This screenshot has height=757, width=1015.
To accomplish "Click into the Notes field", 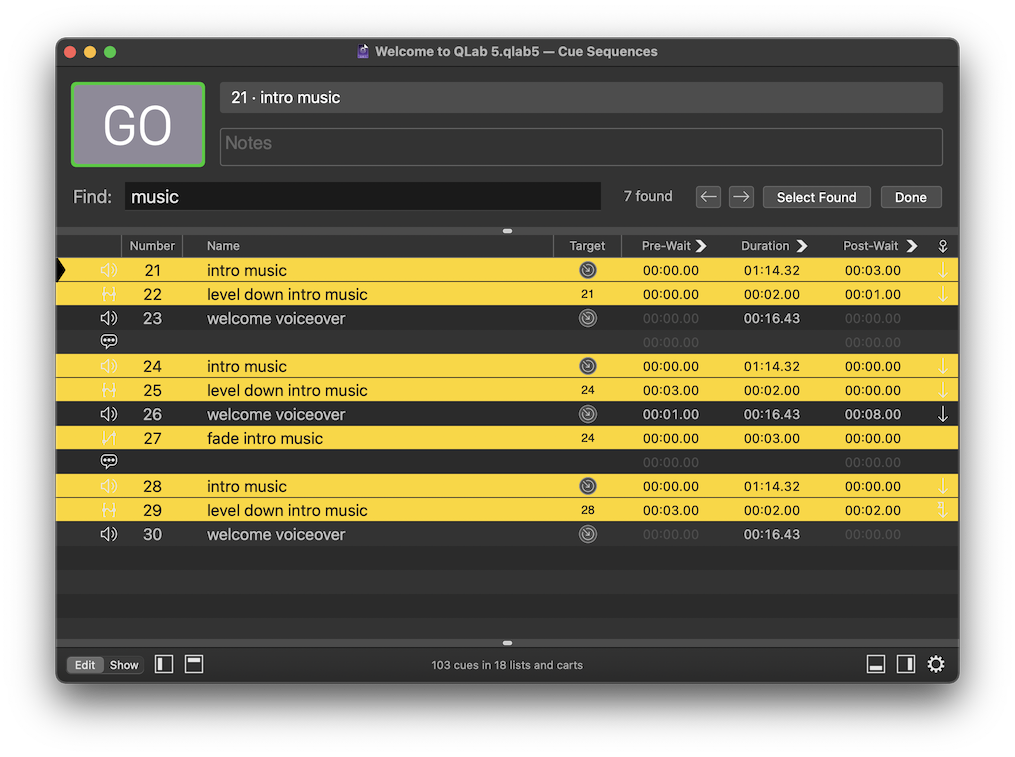I will 580,146.
